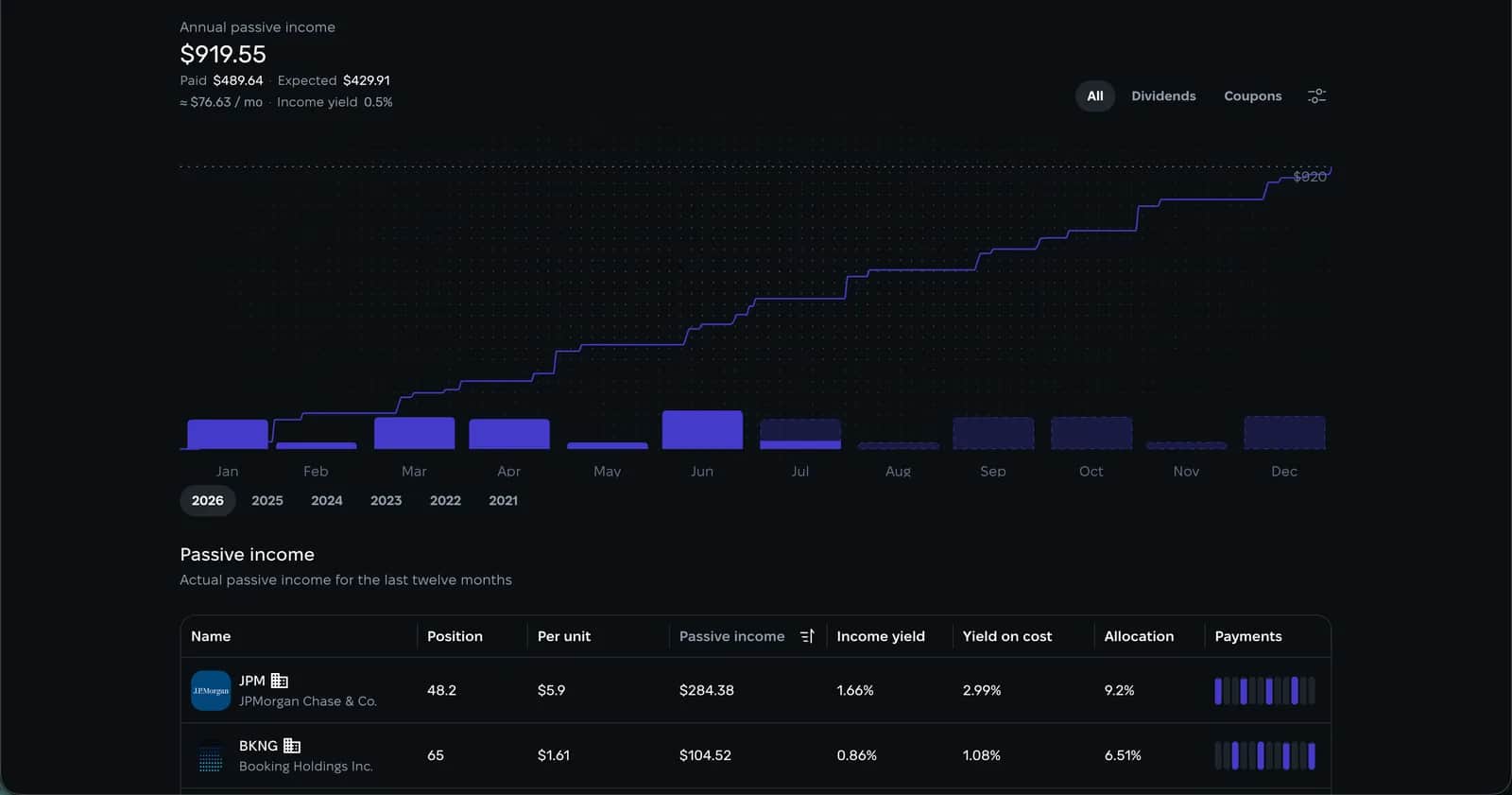Select the All income filter
The height and width of the screenshot is (795, 1512).
click(x=1095, y=95)
